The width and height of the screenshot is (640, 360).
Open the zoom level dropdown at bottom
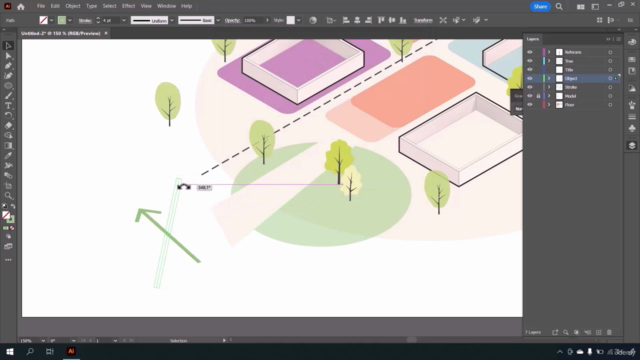pyautogui.click(x=43, y=340)
